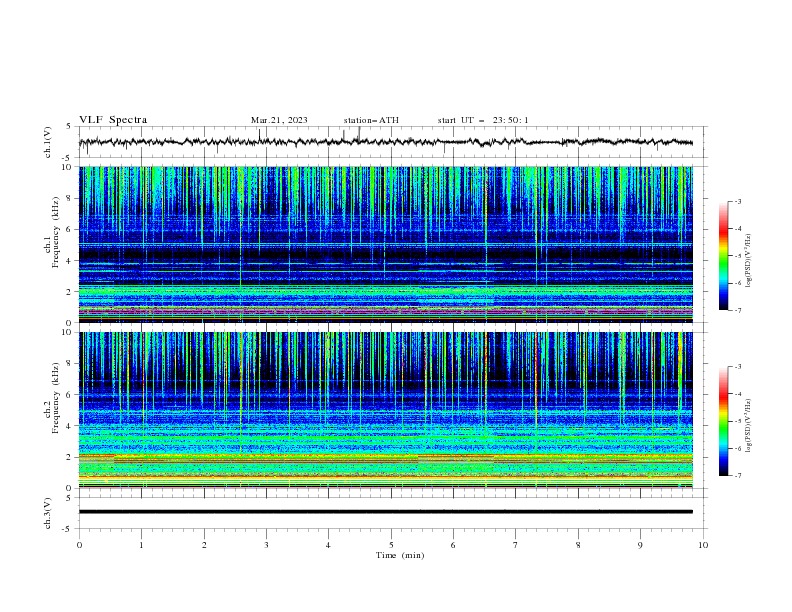Click the "ch.1(V)" axis label

click(48, 142)
